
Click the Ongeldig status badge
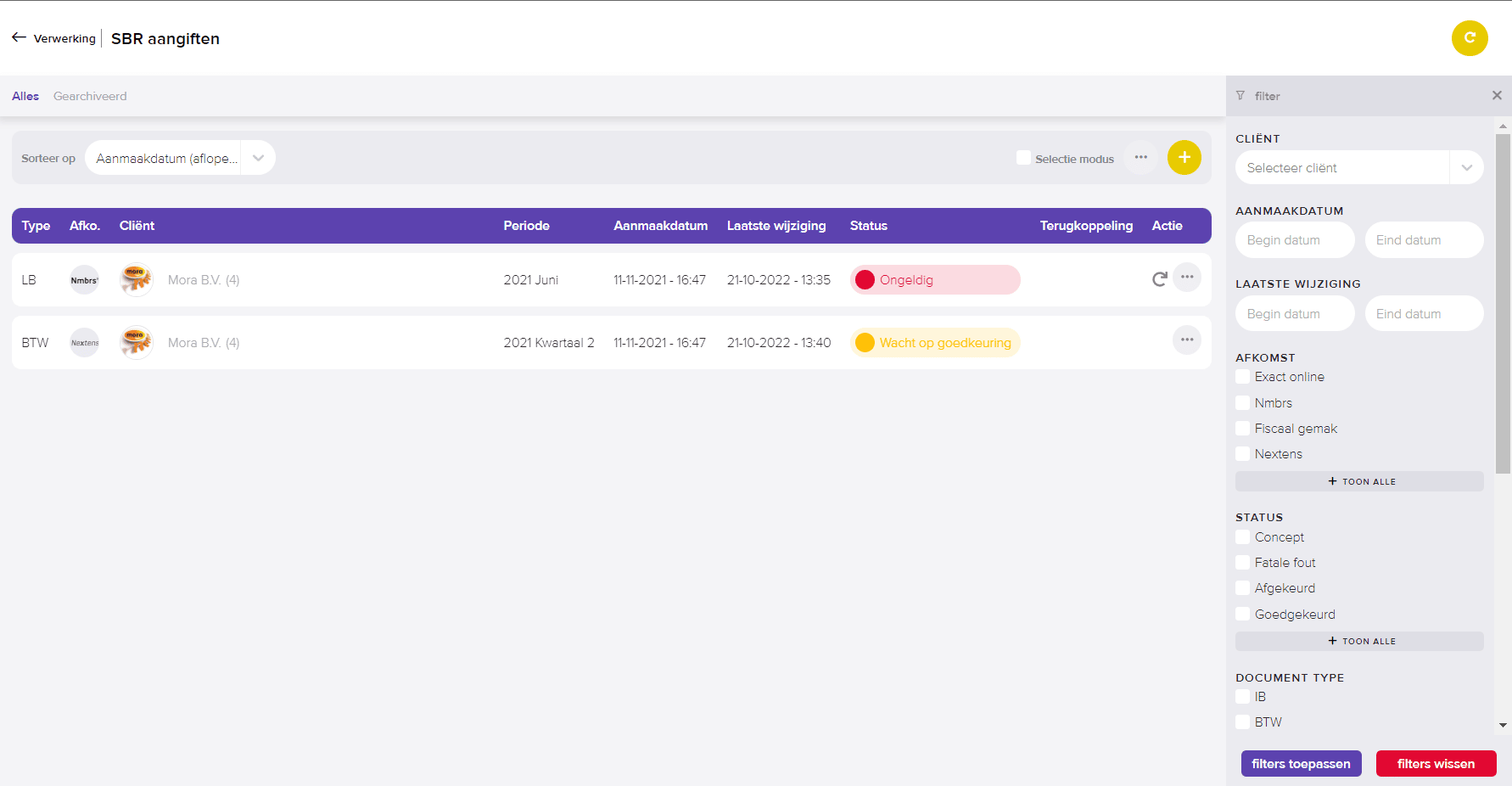[x=935, y=280]
